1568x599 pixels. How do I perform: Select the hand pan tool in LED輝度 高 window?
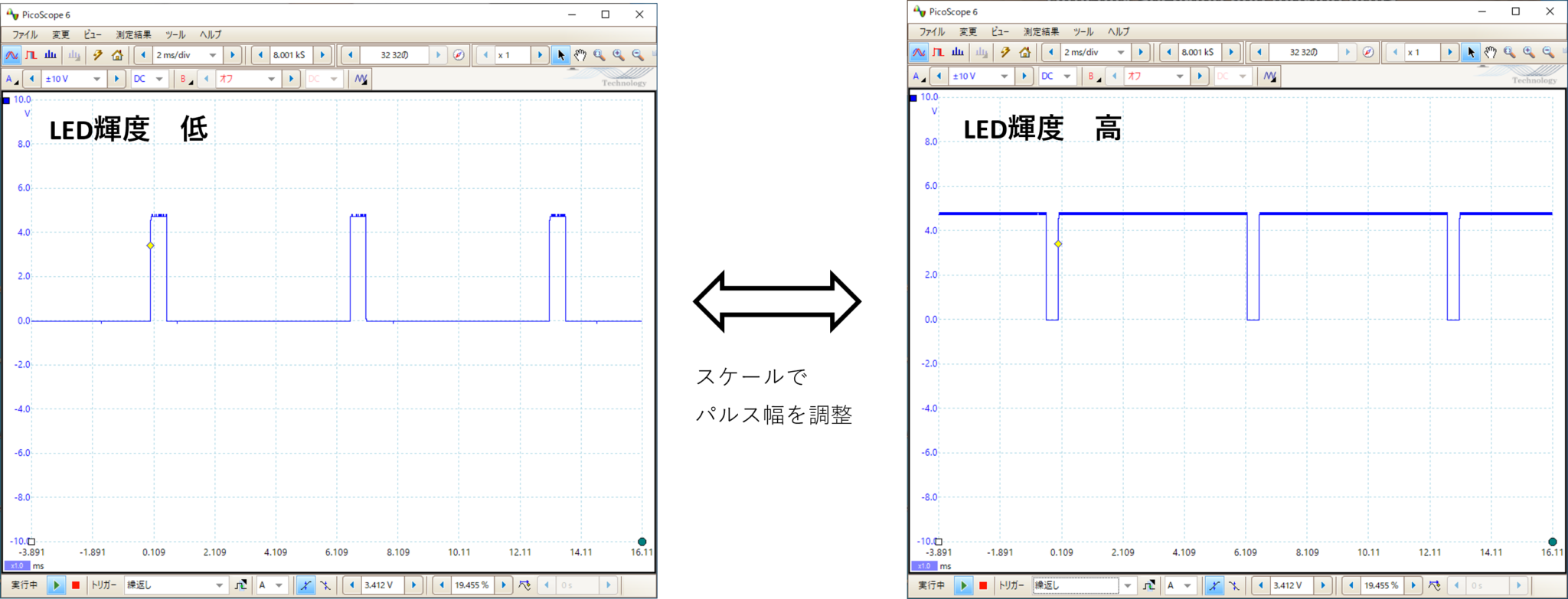coord(1490,52)
